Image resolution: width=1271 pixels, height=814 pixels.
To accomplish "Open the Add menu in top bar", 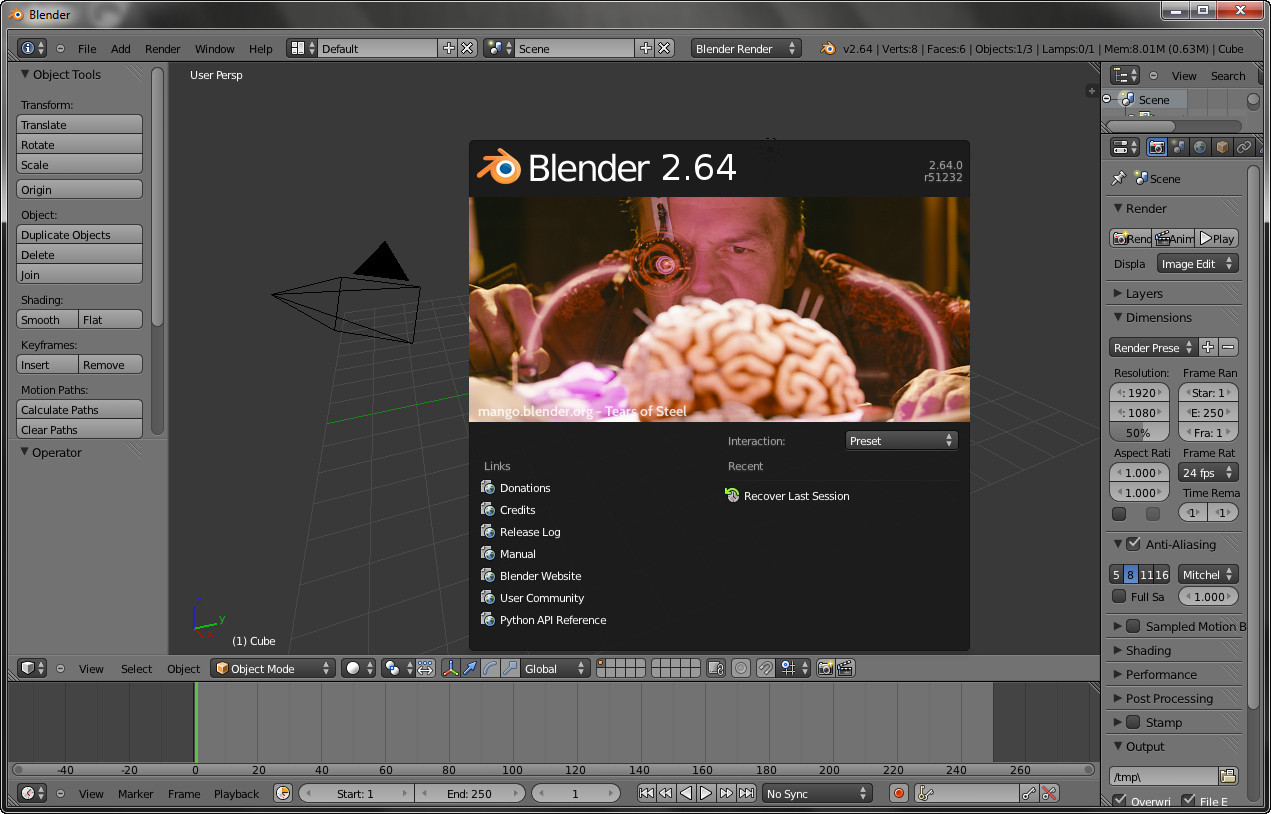I will [x=120, y=48].
